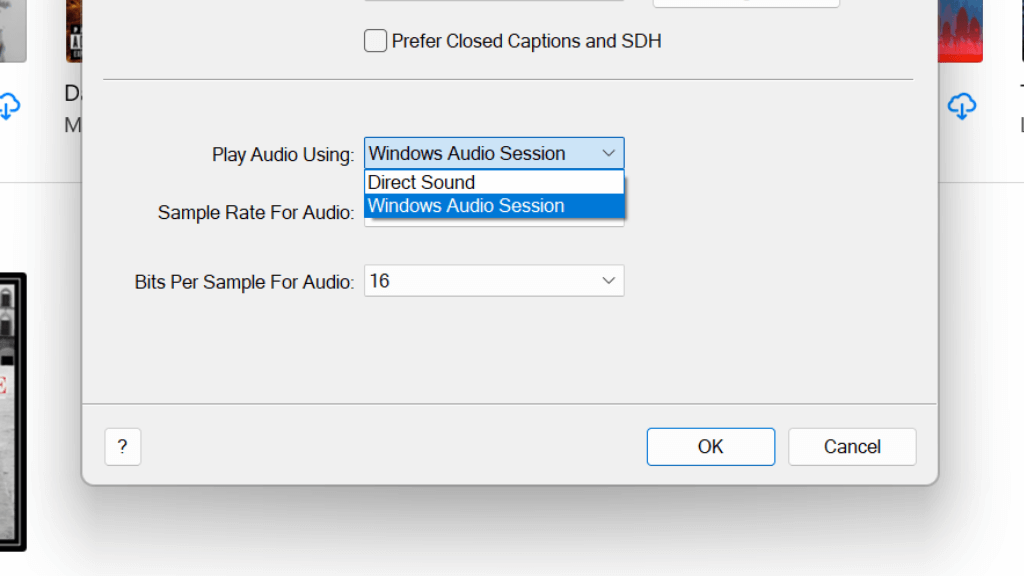Click the 'Play Audio Using:' label
The image size is (1024, 576).
pyautogui.click(x=283, y=155)
